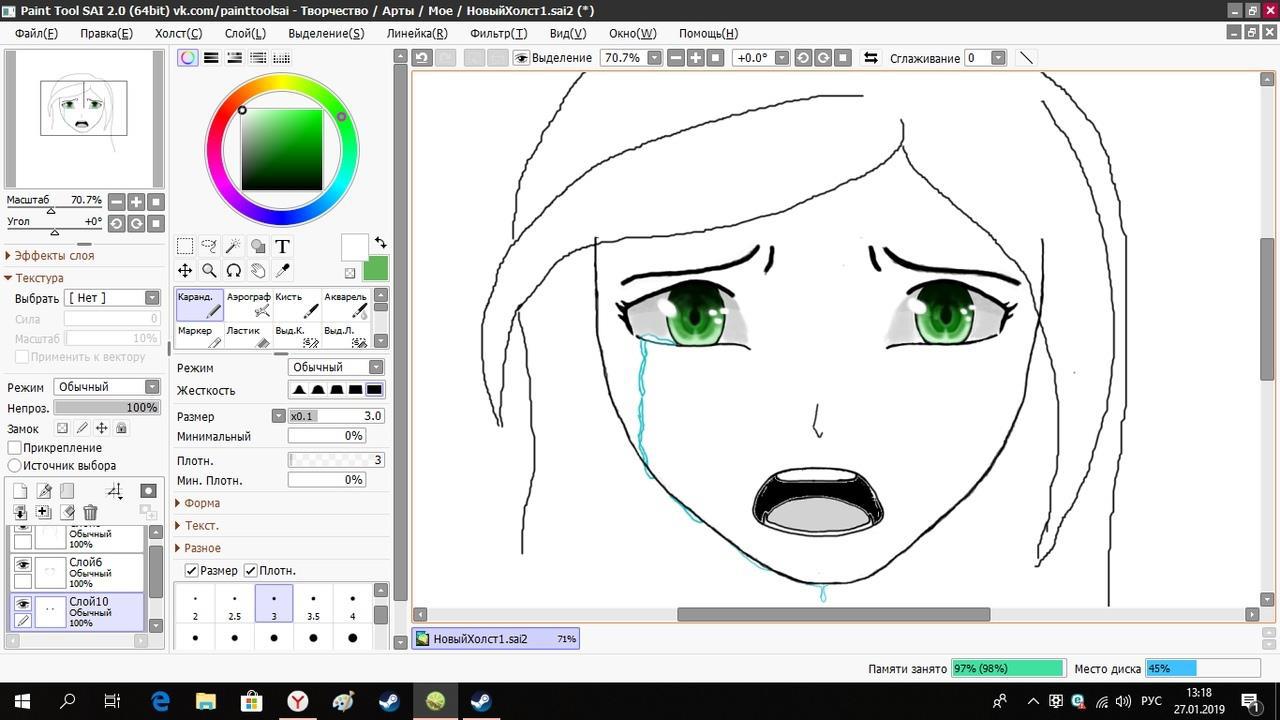Open the Слой menu
This screenshot has width=1280, height=720.
245,33
